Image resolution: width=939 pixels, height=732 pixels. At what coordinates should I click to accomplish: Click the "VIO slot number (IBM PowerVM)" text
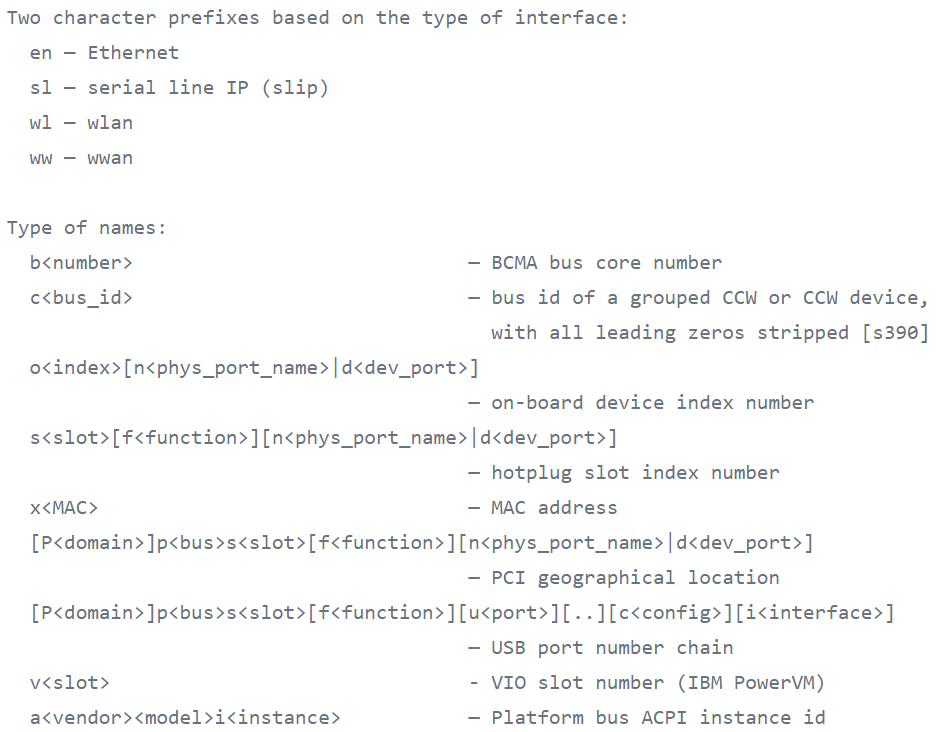tap(658, 683)
